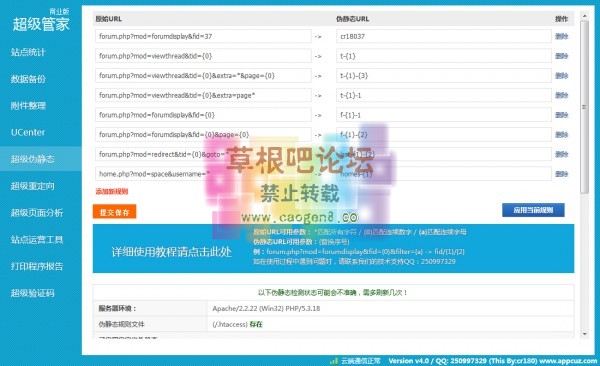Click the (/.htaccess) 存在 status text
Viewport: 600px width, 366px height.
pyautogui.click(x=237, y=324)
